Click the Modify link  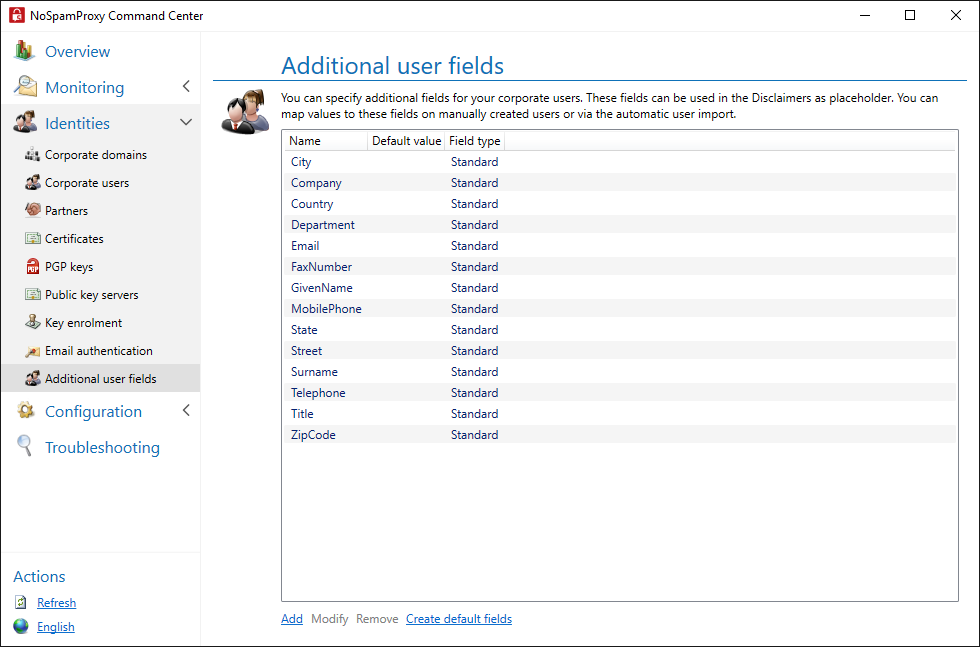[x=329, y=619]
